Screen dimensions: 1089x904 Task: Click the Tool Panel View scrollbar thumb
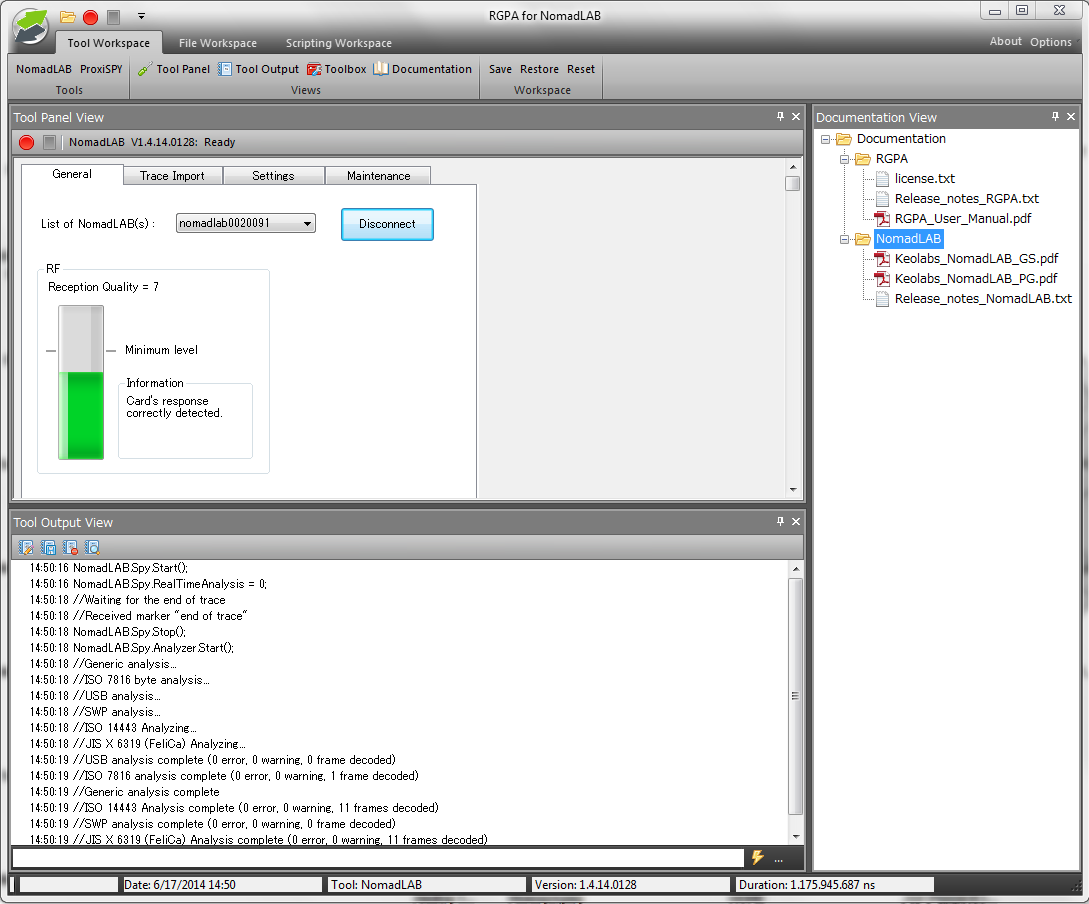[792, 183]
